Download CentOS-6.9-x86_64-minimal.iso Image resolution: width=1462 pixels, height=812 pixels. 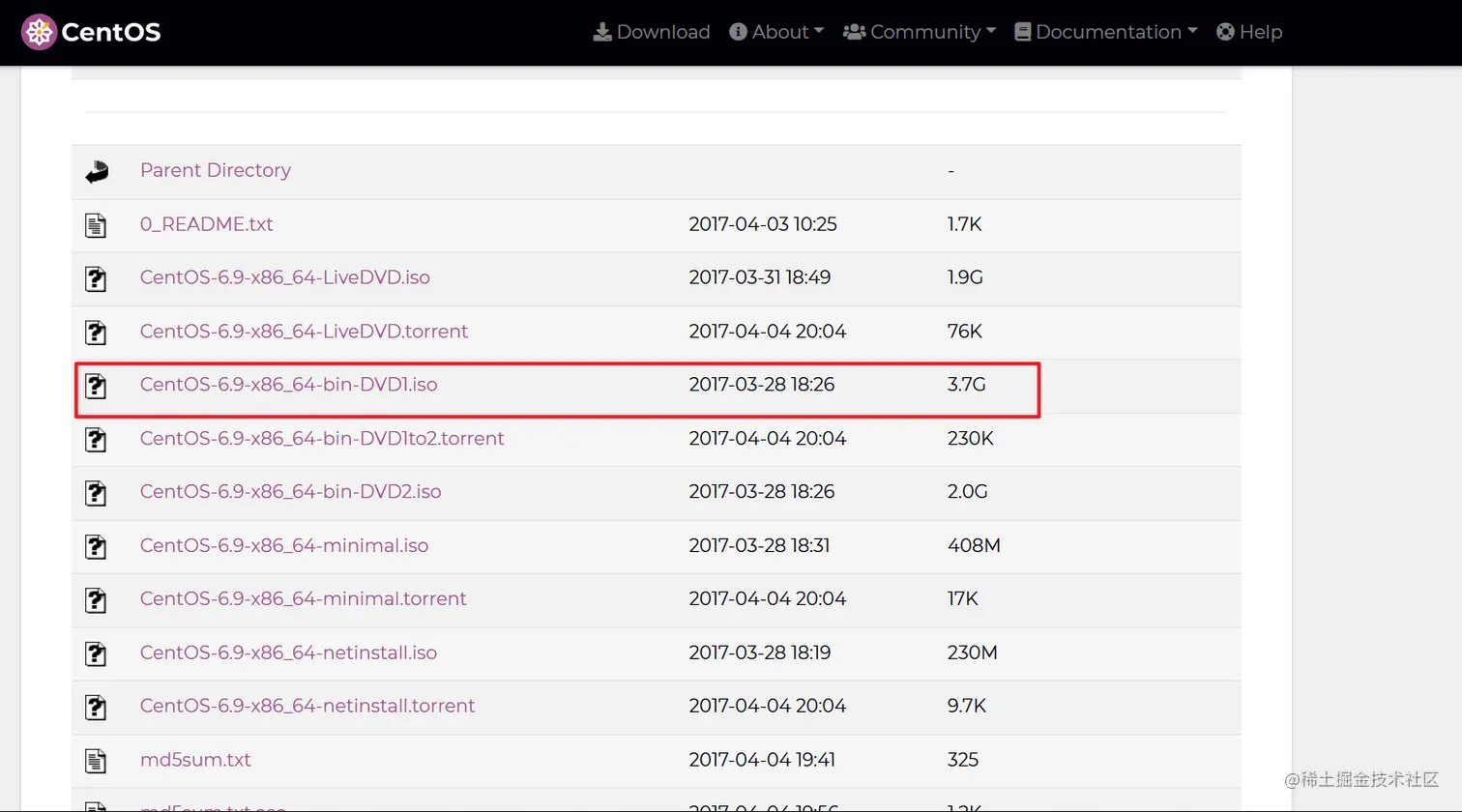pyautogui.click(x=284, y=546)
